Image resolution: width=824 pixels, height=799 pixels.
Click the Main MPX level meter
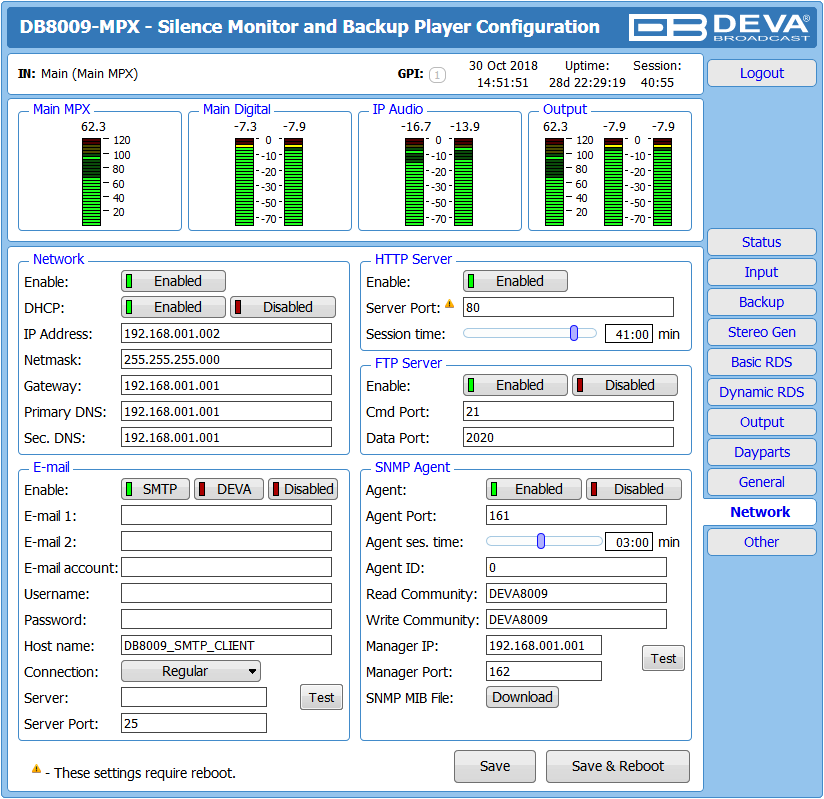tap(91, 182)
